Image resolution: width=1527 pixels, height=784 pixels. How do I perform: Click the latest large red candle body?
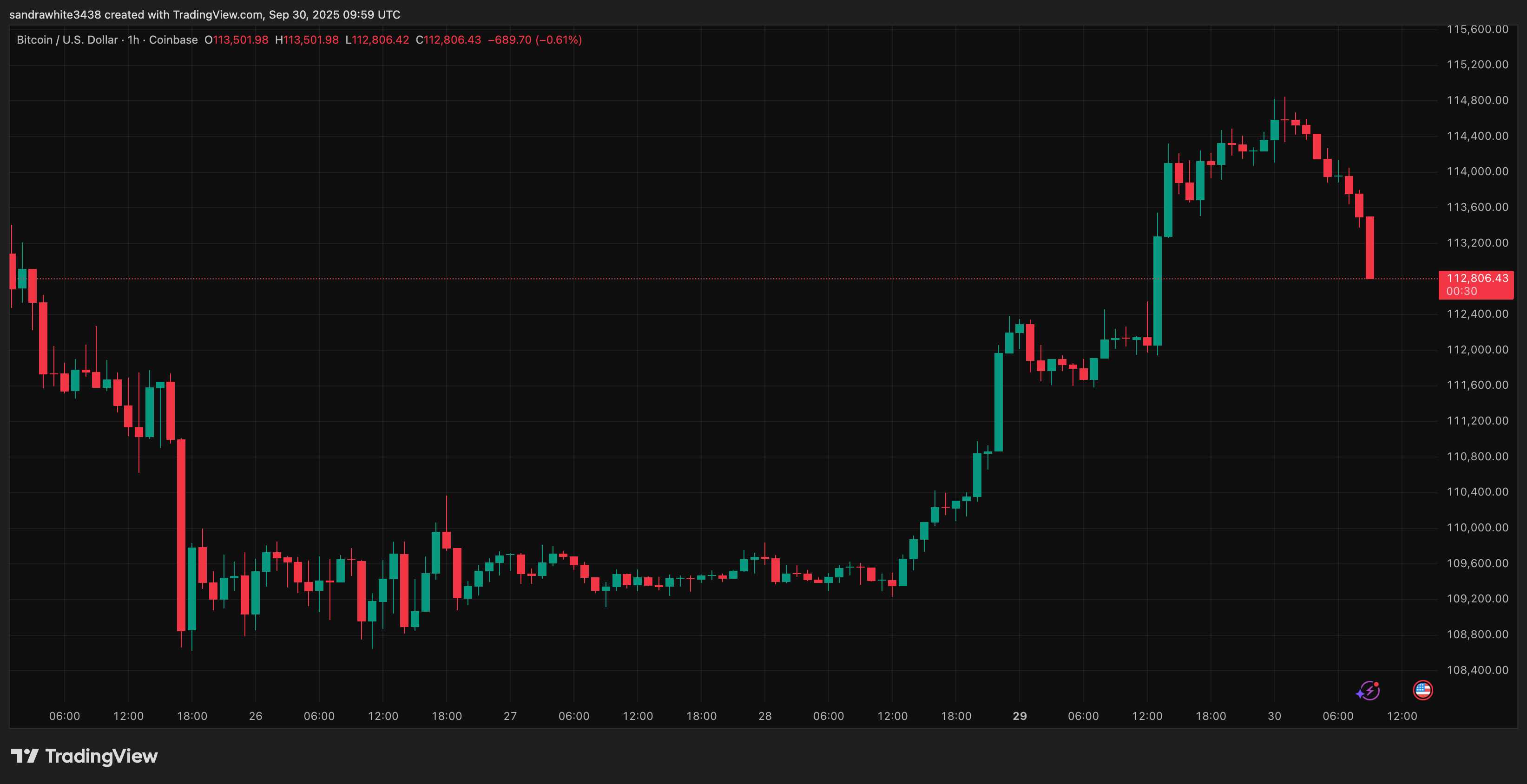pyautogui.click(x=1370, y=248)
